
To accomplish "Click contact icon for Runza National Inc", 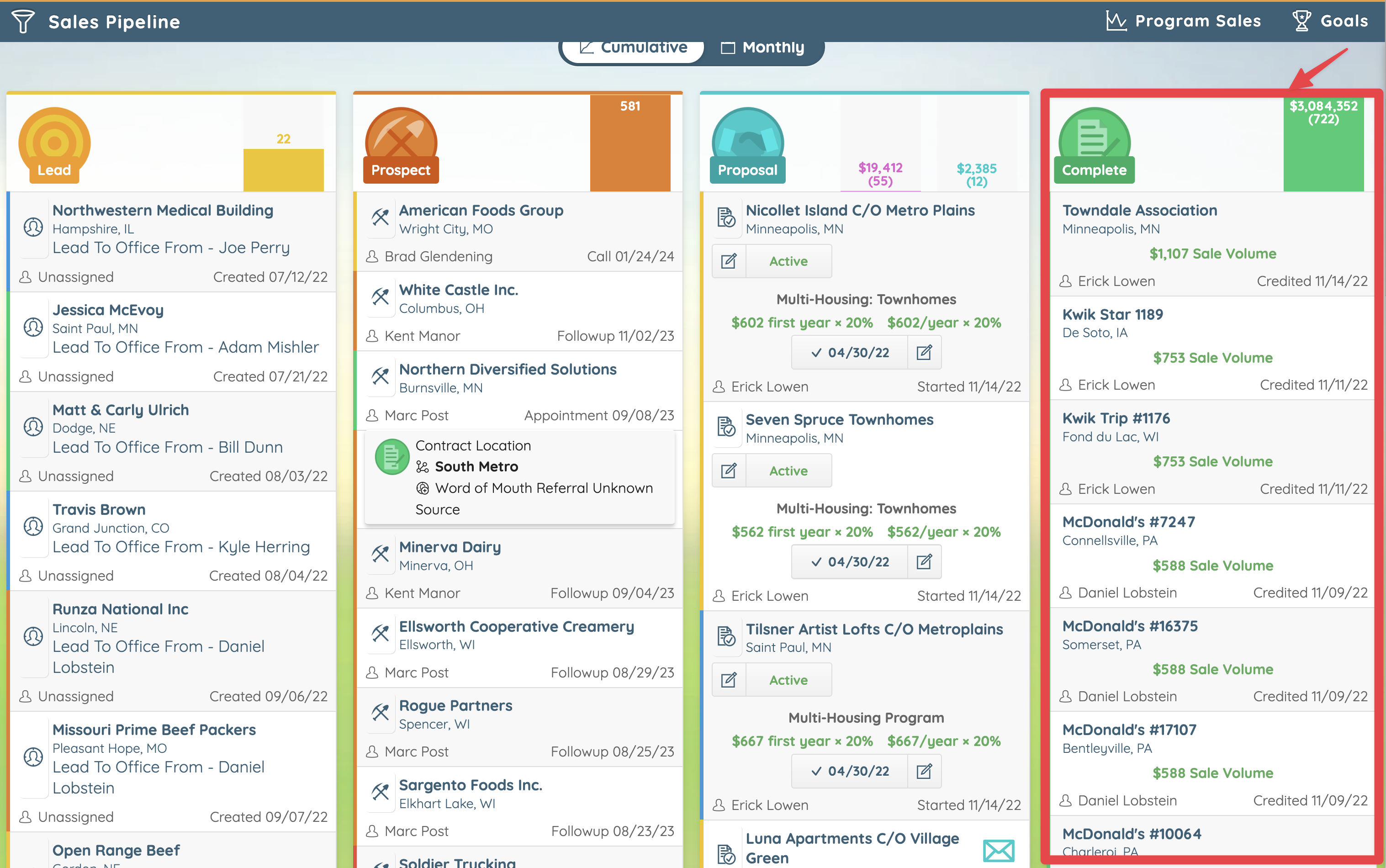I will (x=33, y=637).
